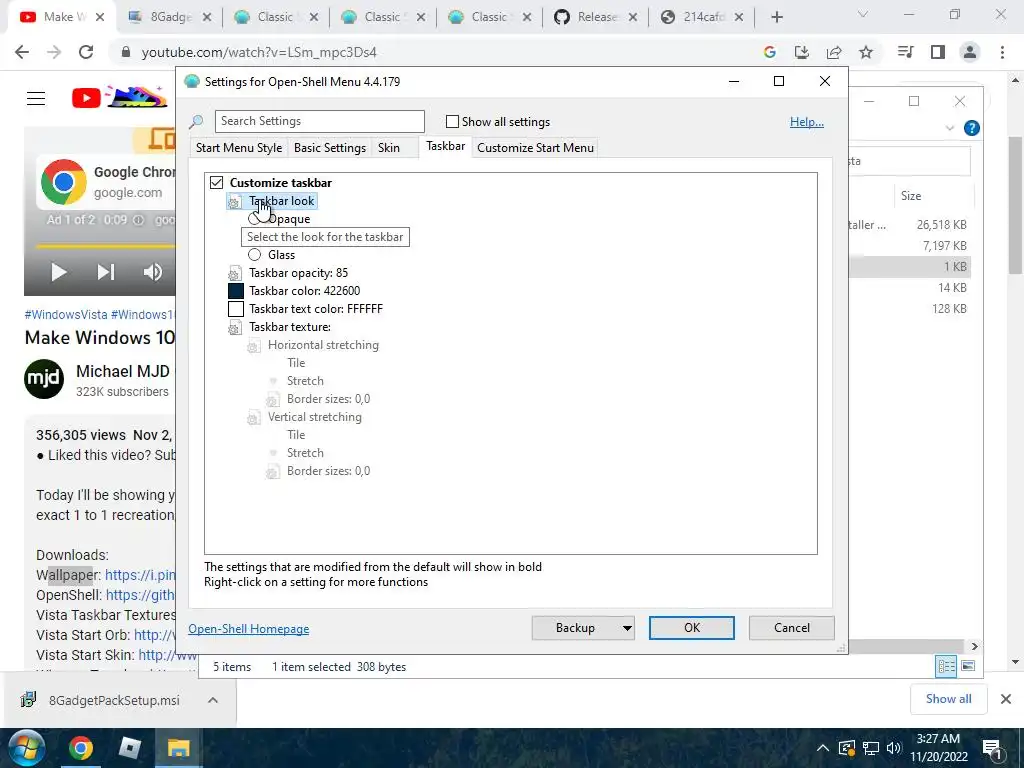The image size is (1024, 768).
Task: Open Chrome from the taskbar
Action: click(80, 748)
